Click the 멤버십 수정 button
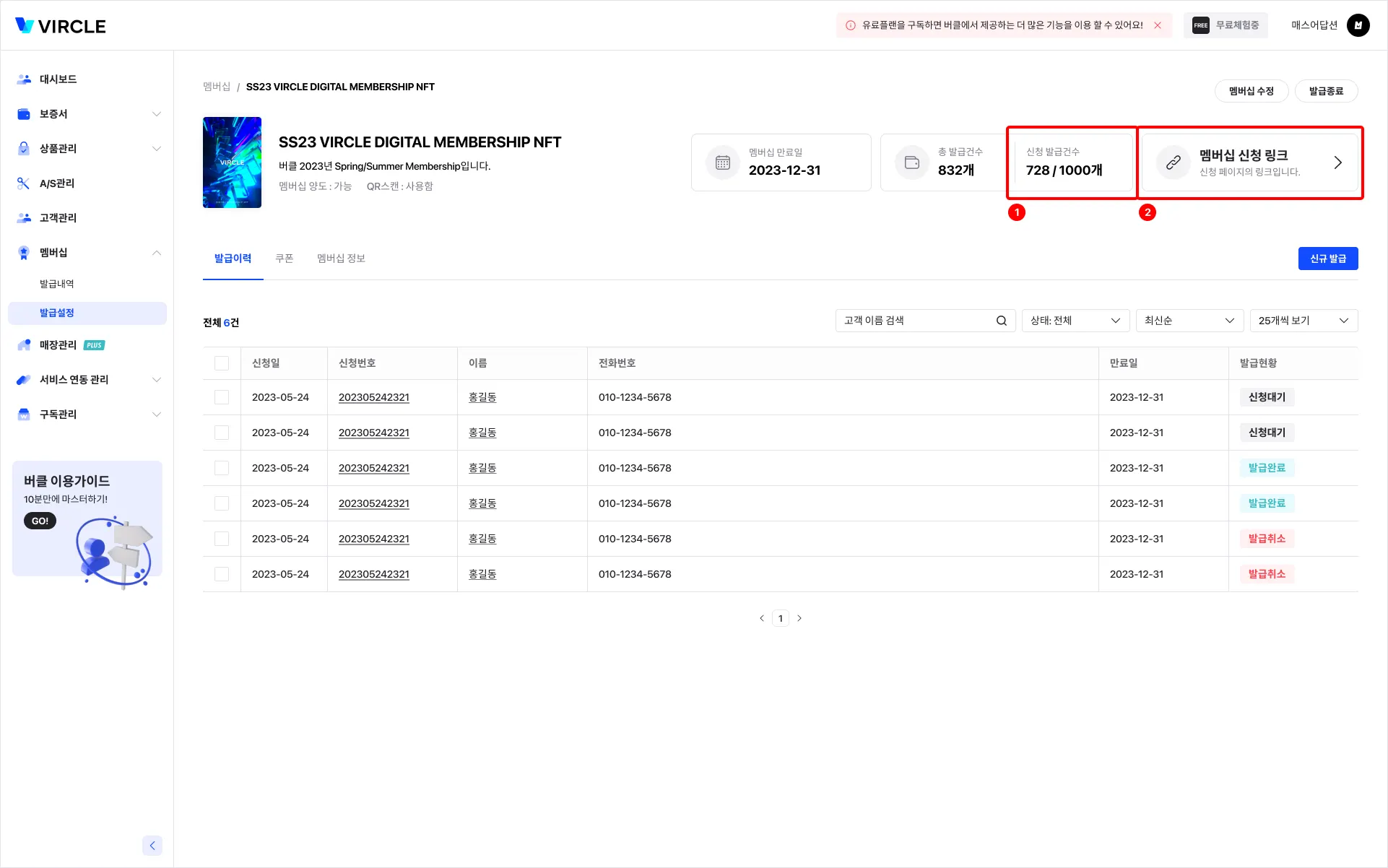 click(x=1251, y=91)
